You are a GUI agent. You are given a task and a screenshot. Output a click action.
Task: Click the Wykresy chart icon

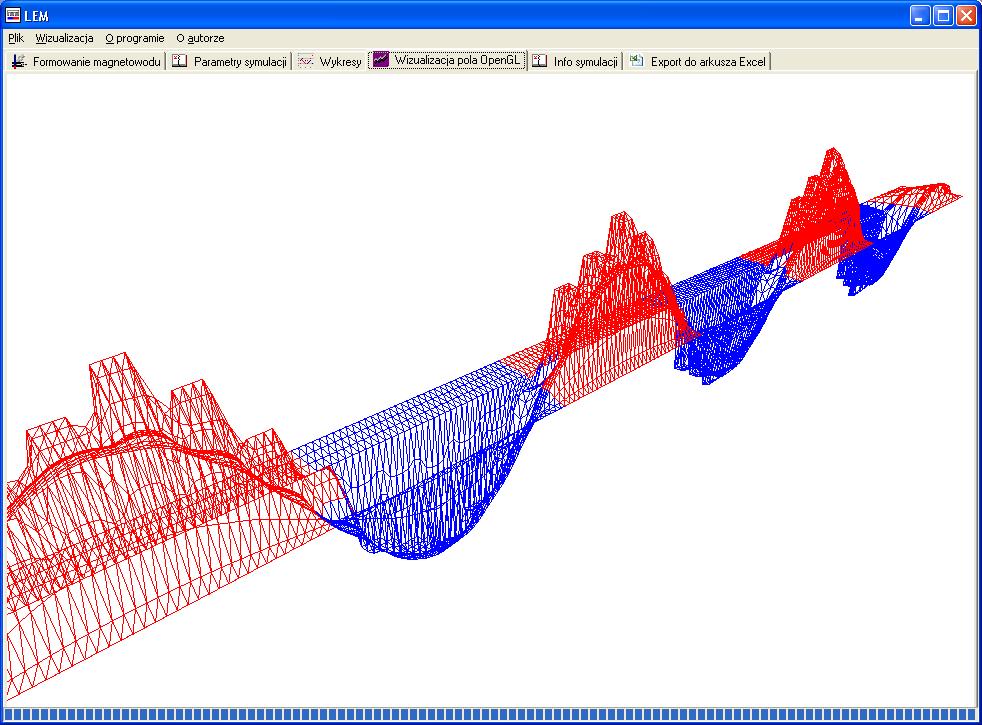click(306, 61)
